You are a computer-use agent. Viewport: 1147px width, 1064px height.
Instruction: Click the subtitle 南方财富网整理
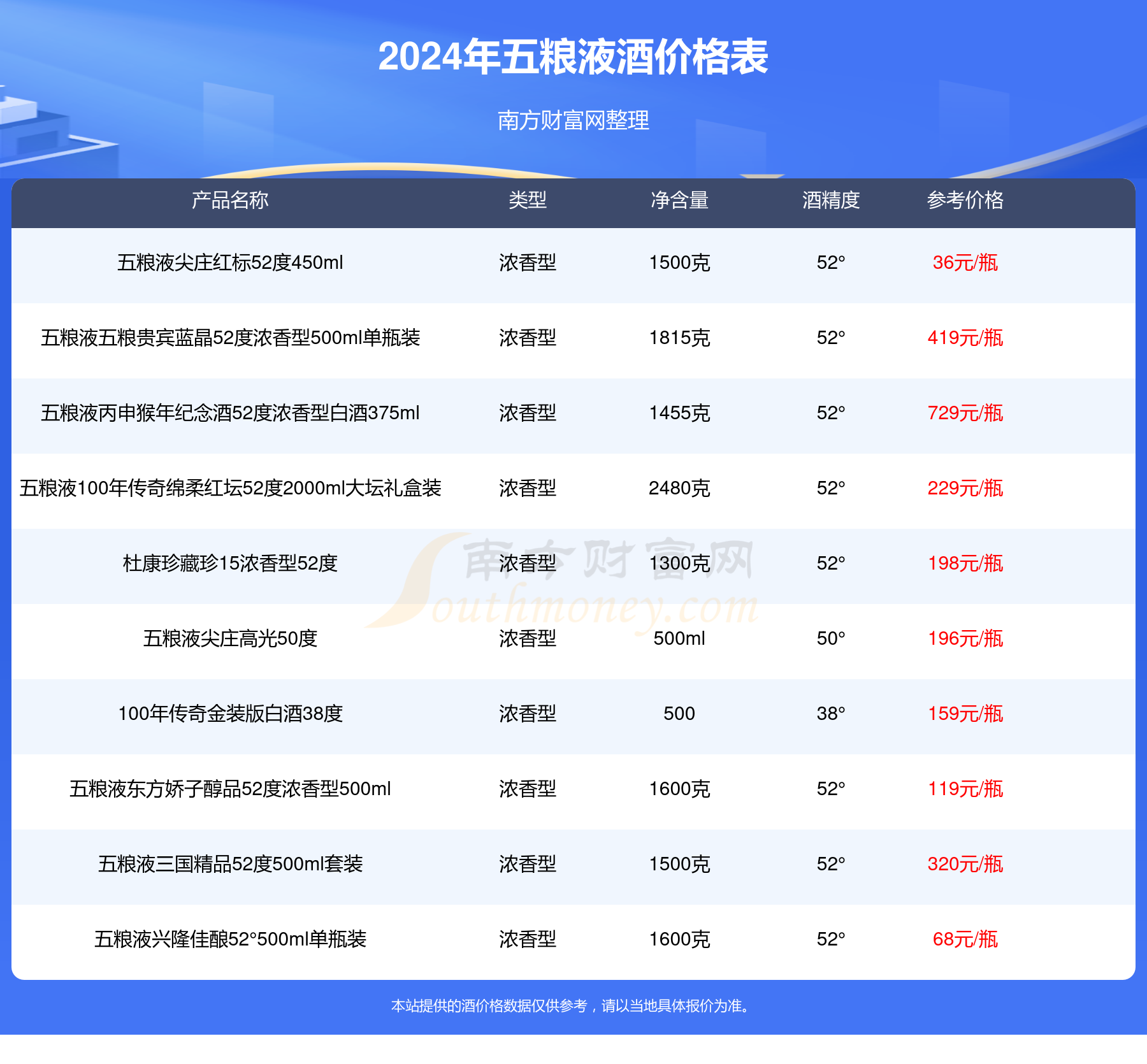coord(573,120)
